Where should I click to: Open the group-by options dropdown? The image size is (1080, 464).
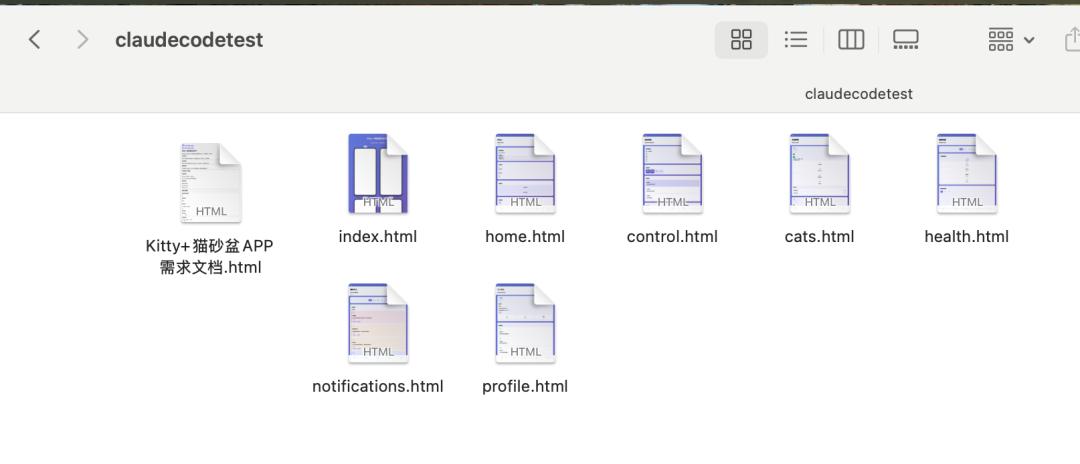1011,40
